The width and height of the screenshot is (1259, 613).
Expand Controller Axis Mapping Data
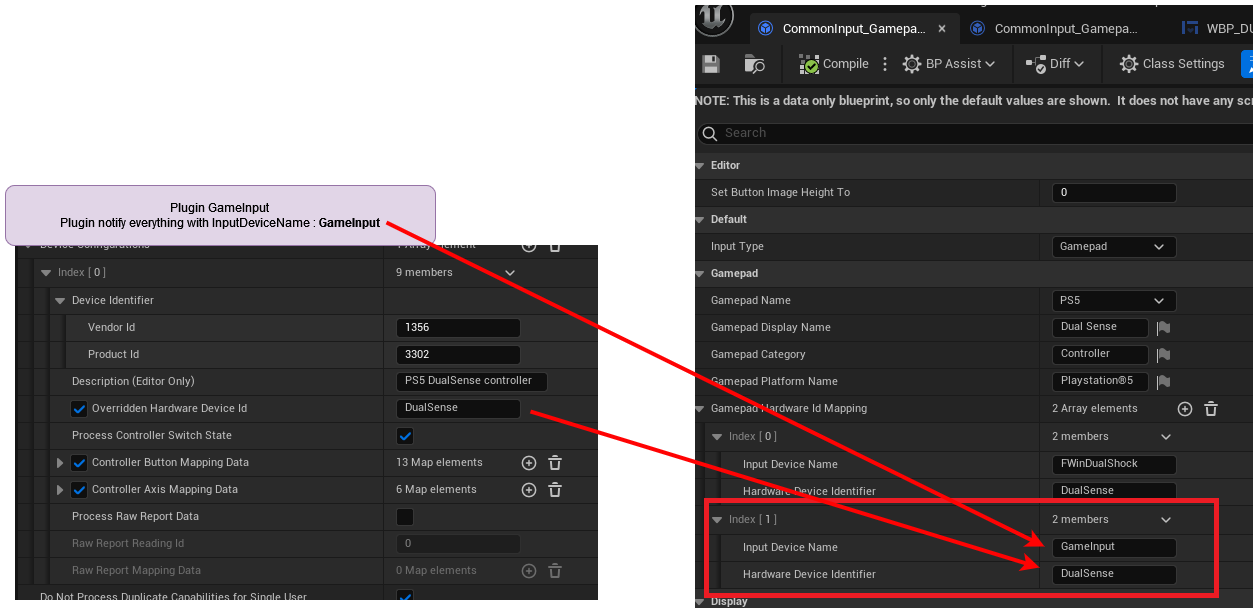(x=60, y=490)
